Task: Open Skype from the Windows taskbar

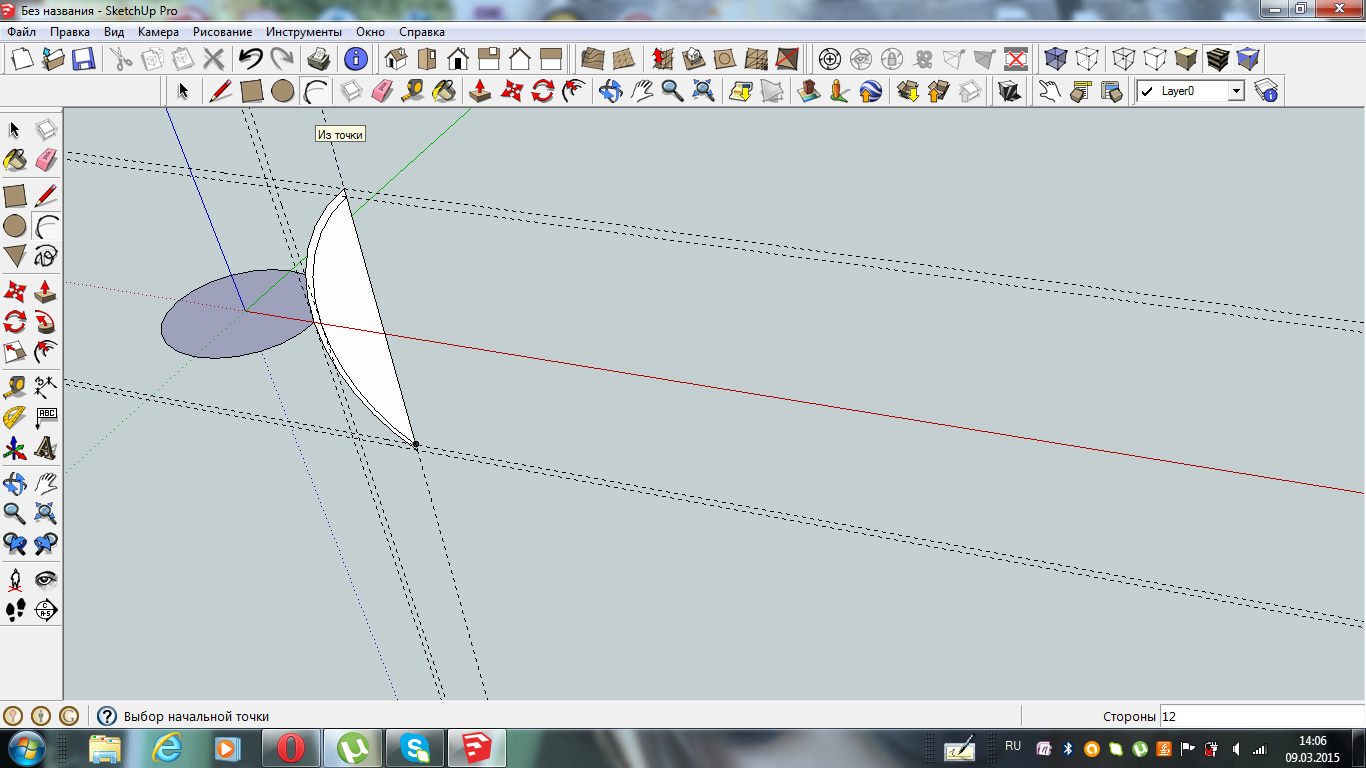Action: tap(415, 747)
